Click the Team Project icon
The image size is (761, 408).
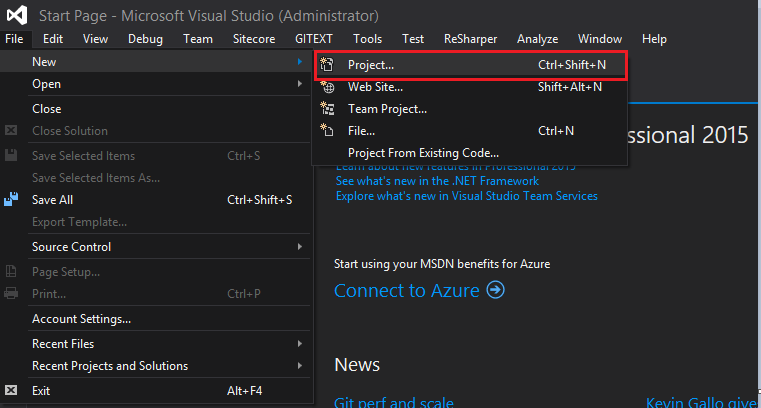point(327,109)
